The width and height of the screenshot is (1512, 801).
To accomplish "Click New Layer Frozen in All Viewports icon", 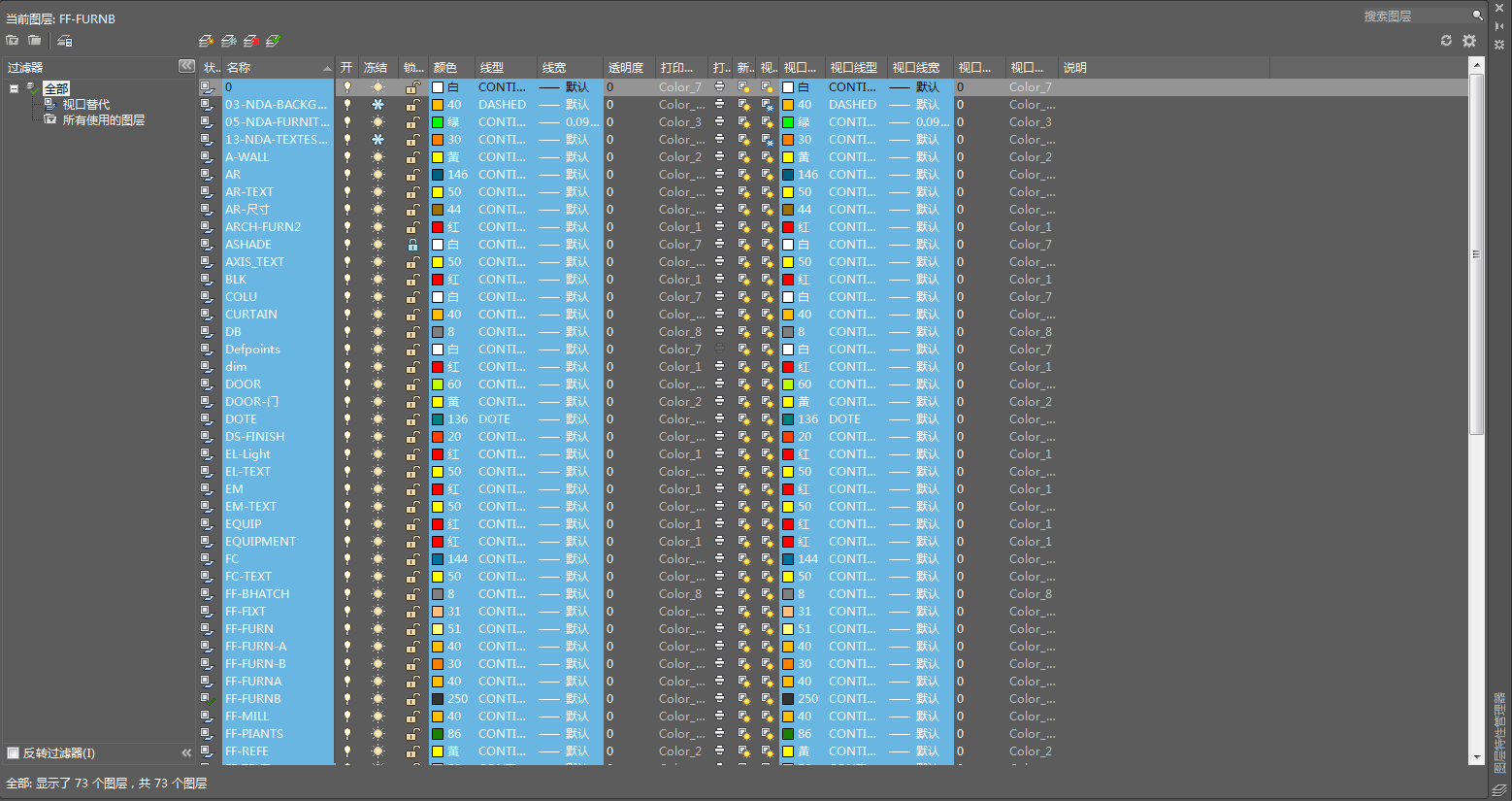I will tap(229, 41).
